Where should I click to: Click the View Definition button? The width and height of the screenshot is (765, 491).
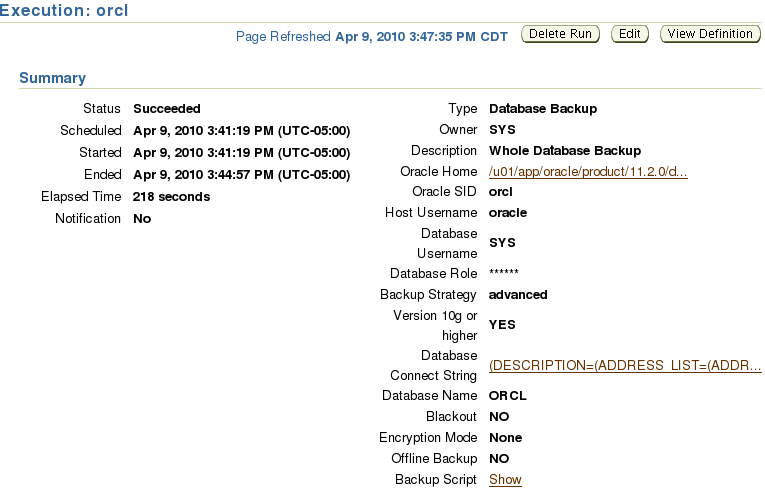[710, 34]
